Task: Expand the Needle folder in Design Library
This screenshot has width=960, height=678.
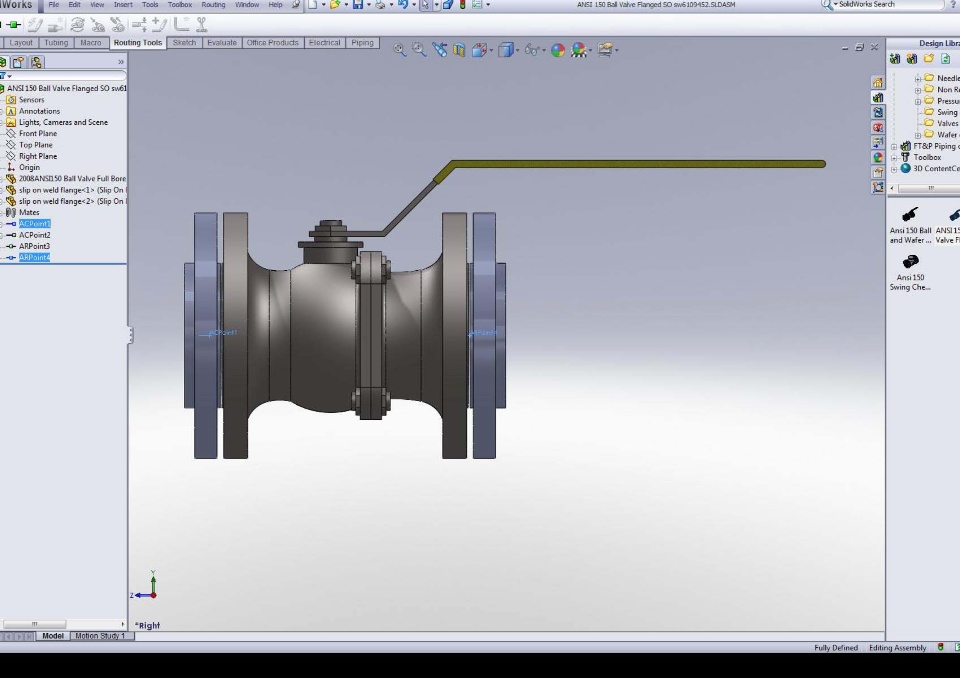Action: (918, 78)
